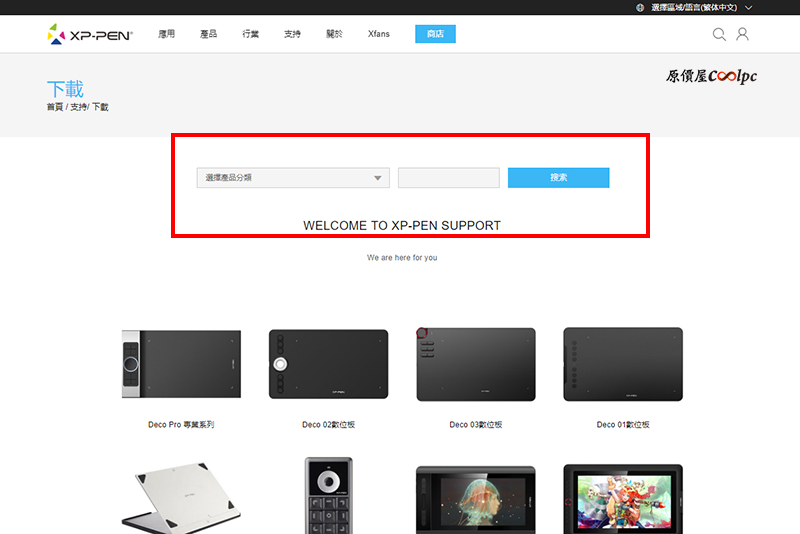Open the Deco Pro 專業系列 label link
Viewport: 800px width, 534px height.
point(181,424)
